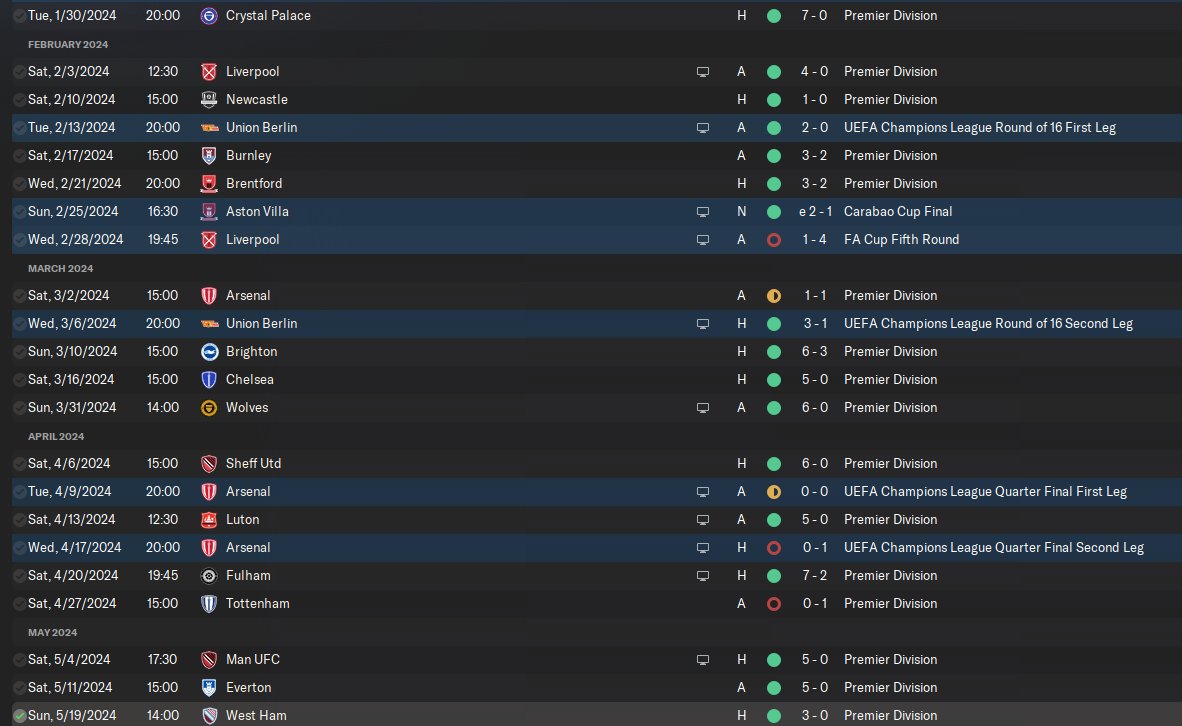Click the Union Berlin badge on the 2/13/2024 row

(209, 128)
